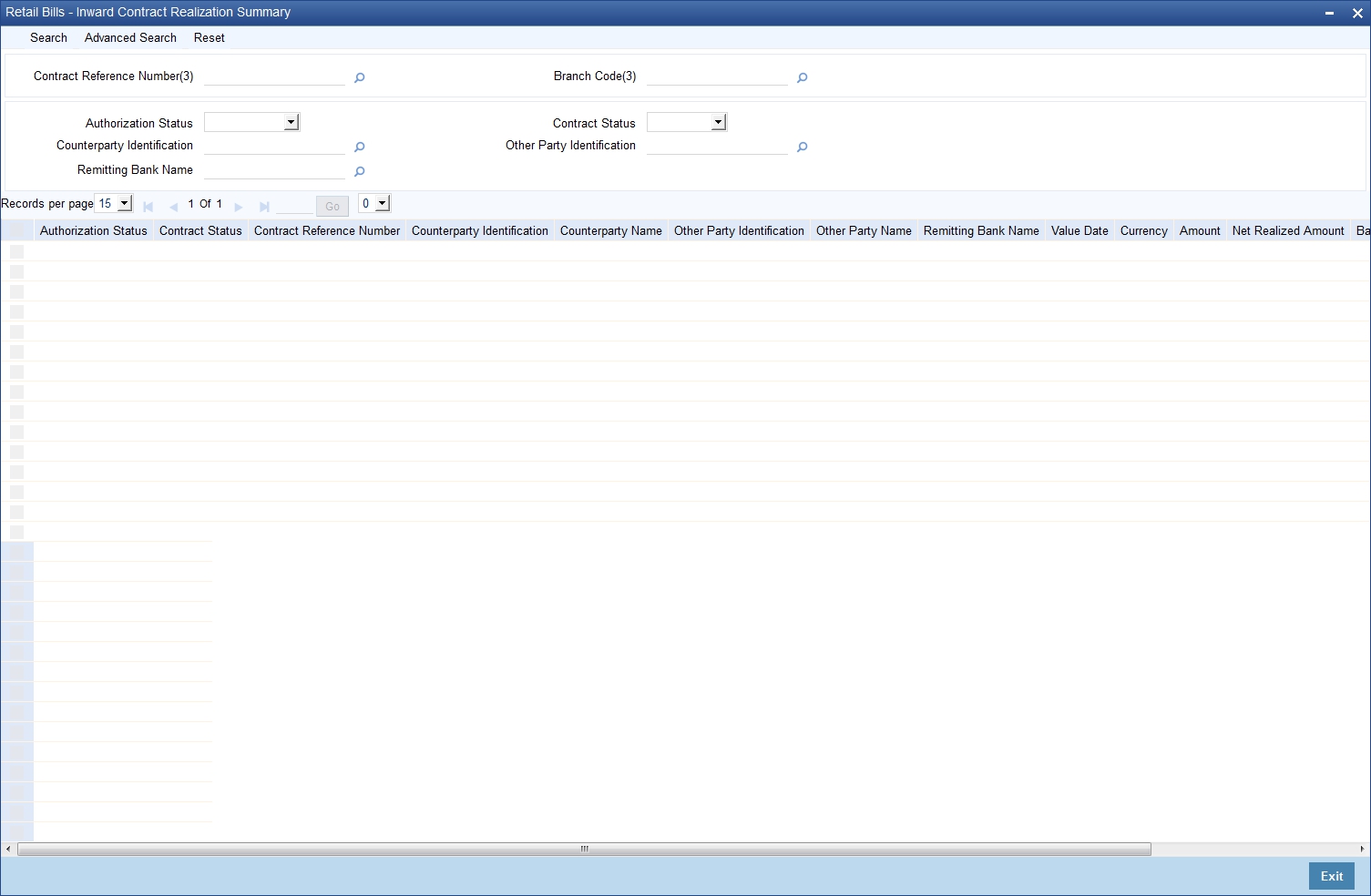Sort by Currency column header
Screen dimensions: 1371x896
point(1144,231)
